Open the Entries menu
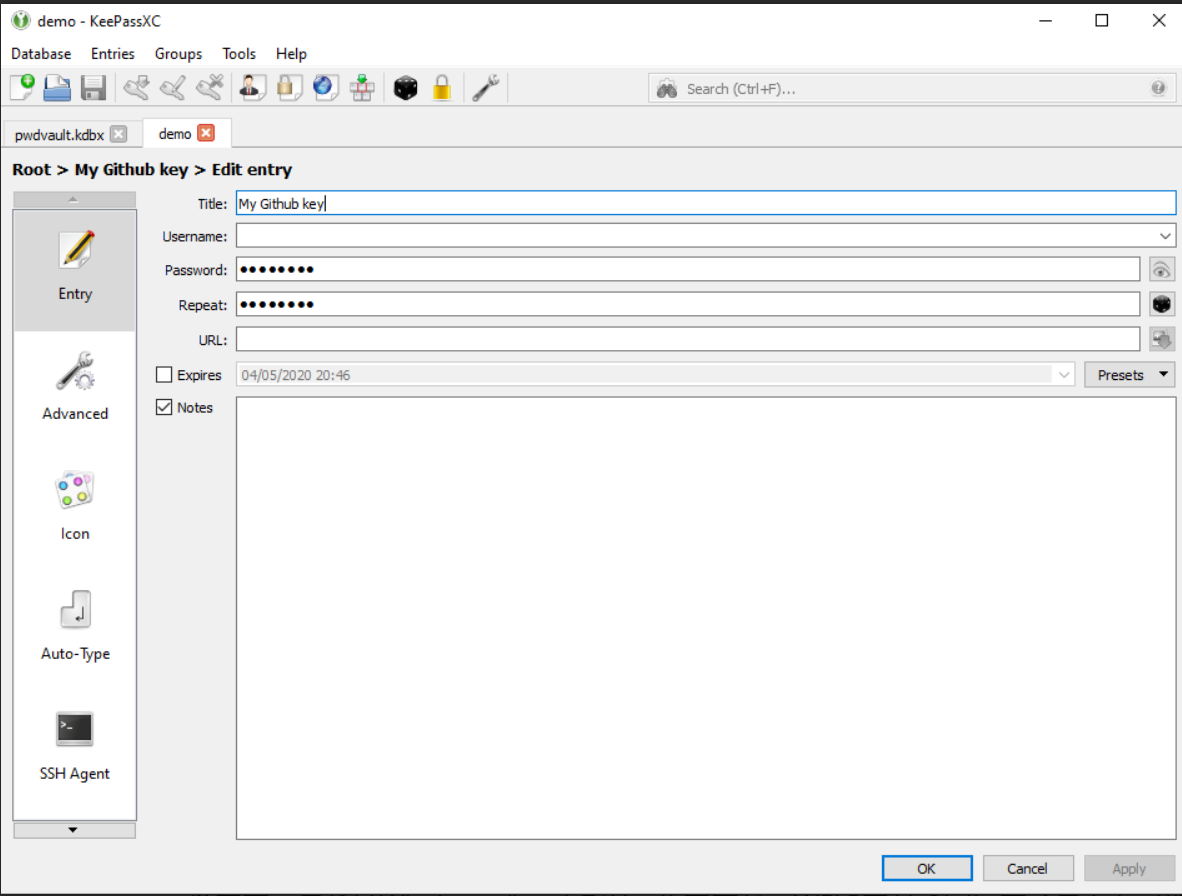 [x=112, y=54]
